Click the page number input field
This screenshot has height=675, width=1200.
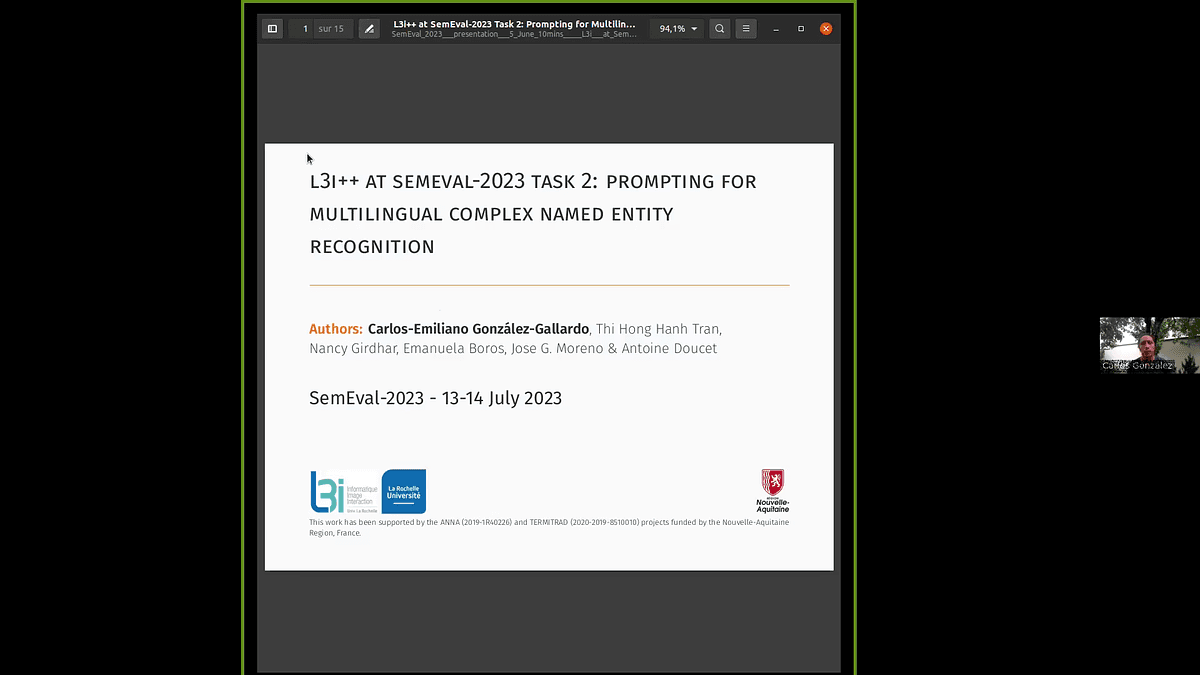coord(305,29)
